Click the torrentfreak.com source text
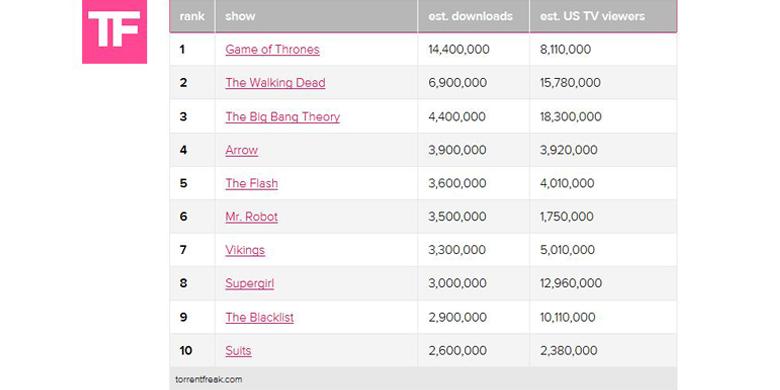This screenshot has width=780, height=390. tap(209, 380)
